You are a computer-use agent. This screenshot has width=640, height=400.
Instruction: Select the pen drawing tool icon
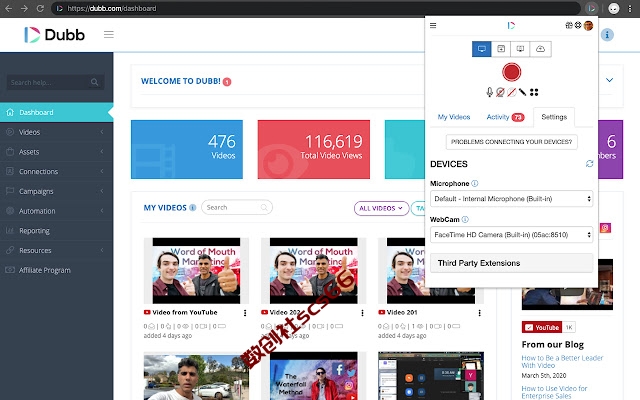point(522,92)
